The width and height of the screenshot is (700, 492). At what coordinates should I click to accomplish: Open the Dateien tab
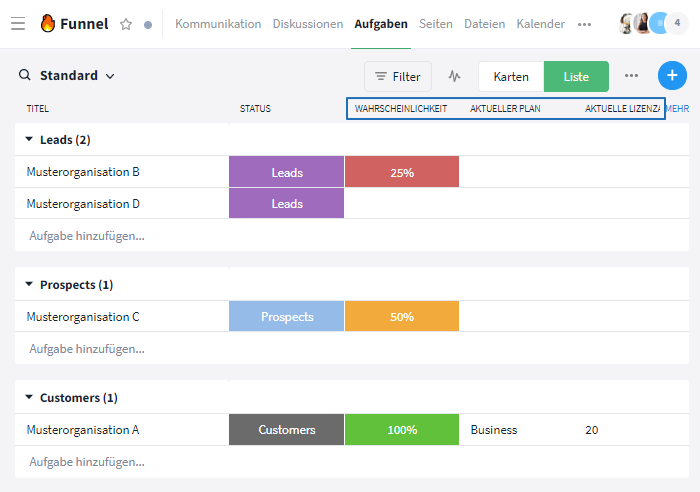(x=484, y=24)
